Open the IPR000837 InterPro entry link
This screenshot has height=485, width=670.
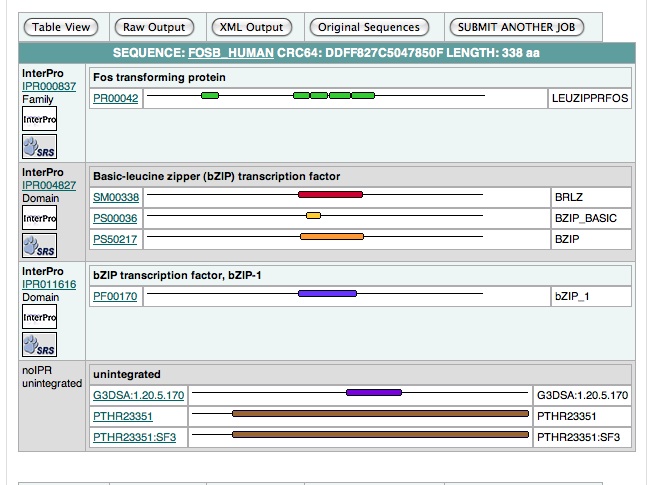(49, 87)
